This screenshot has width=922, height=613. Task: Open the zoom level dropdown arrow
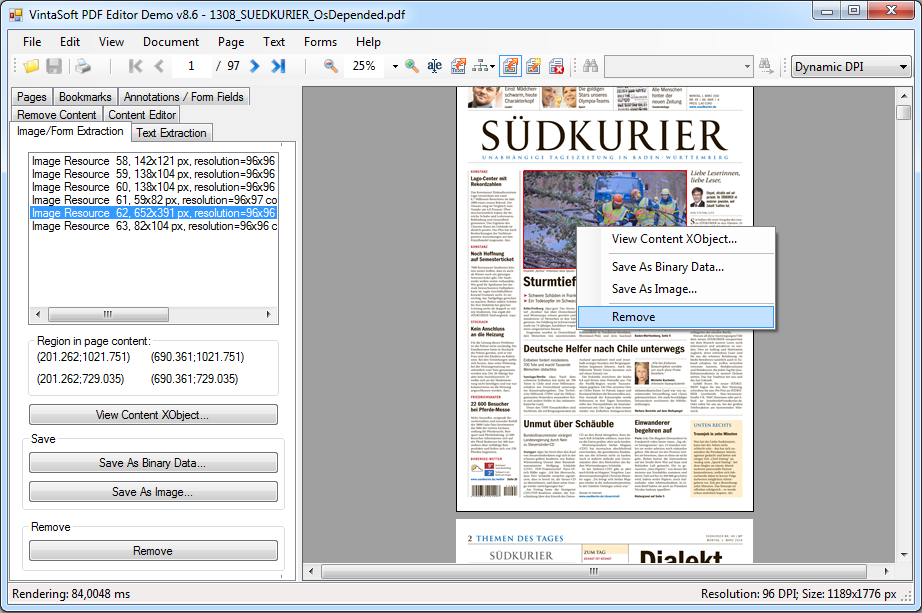point(395,66)
